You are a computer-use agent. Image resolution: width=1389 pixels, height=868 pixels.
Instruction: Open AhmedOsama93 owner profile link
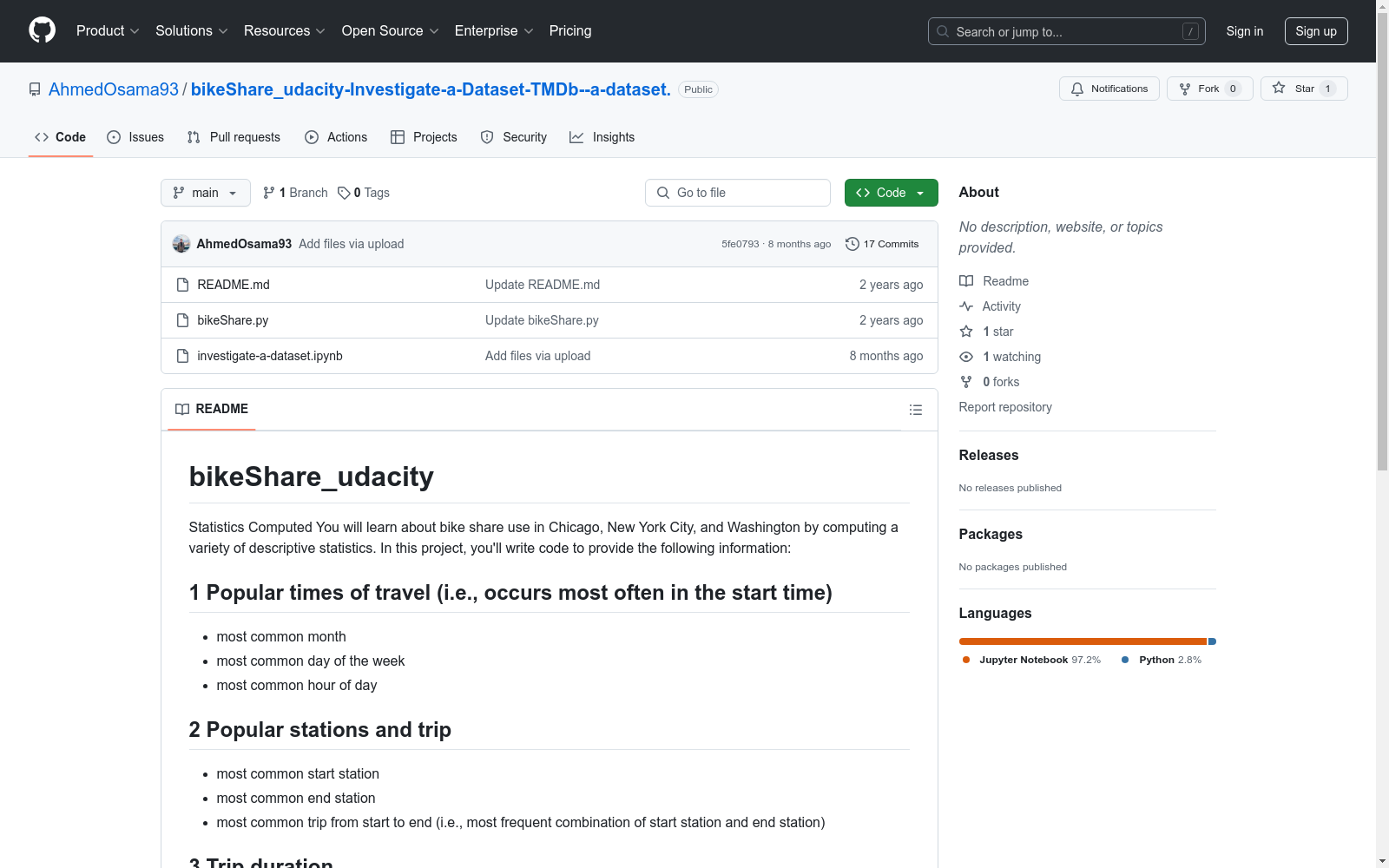pos(114,89)
